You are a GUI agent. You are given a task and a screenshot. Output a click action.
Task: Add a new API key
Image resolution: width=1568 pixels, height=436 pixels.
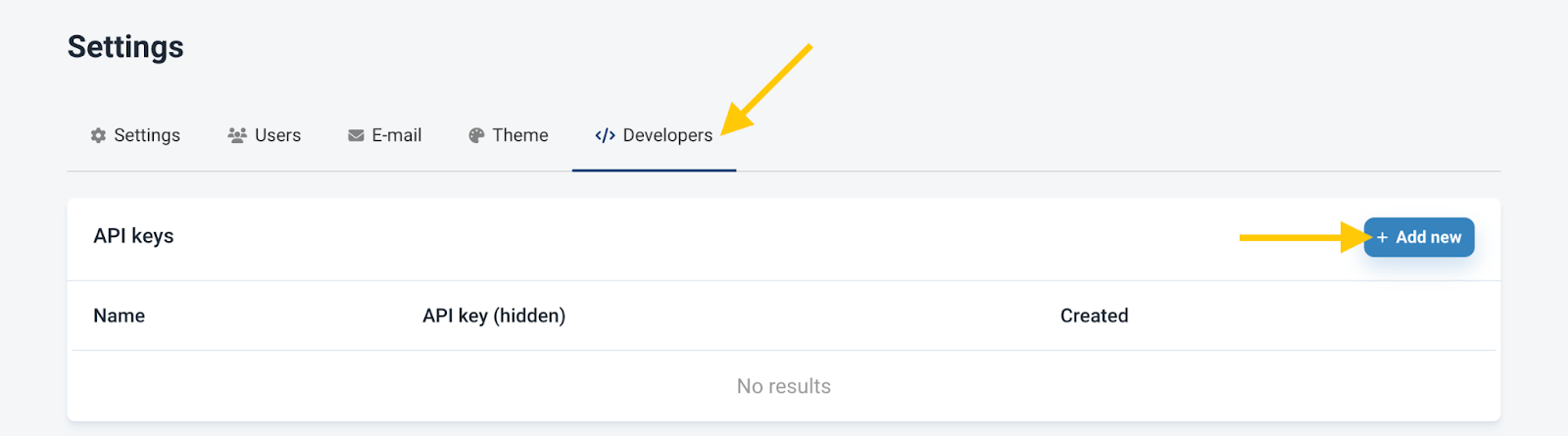[x=1419, y=237]
